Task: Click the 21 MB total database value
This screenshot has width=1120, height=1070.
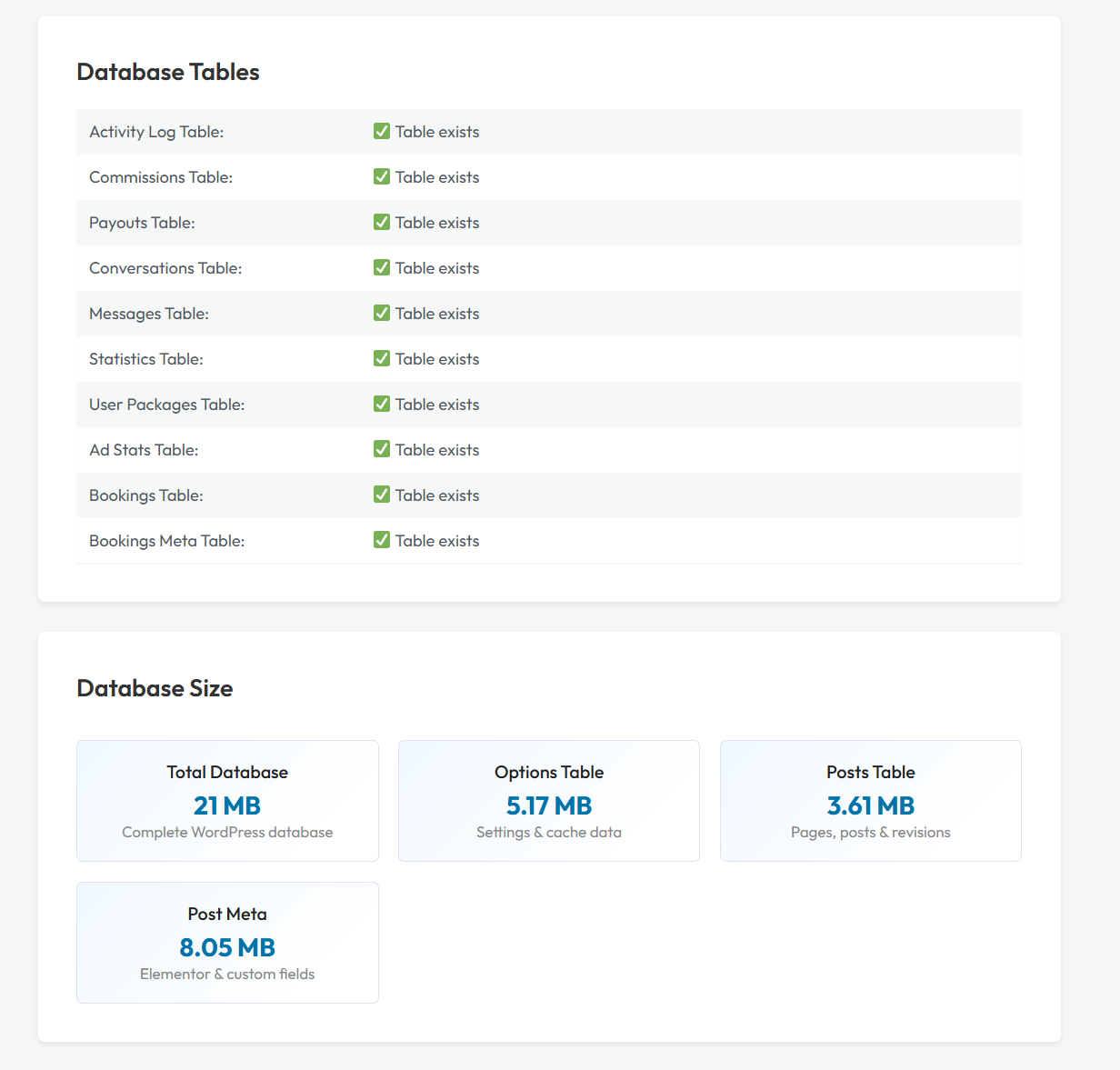Action: [x=227, y=805]
